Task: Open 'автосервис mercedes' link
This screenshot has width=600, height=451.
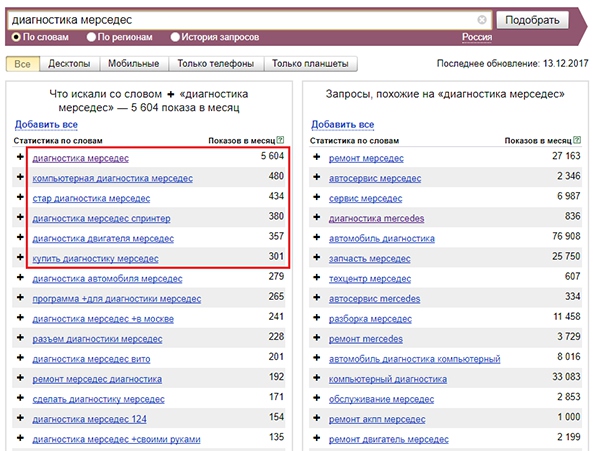Action: pyautogui.click(x=374, y=299)
